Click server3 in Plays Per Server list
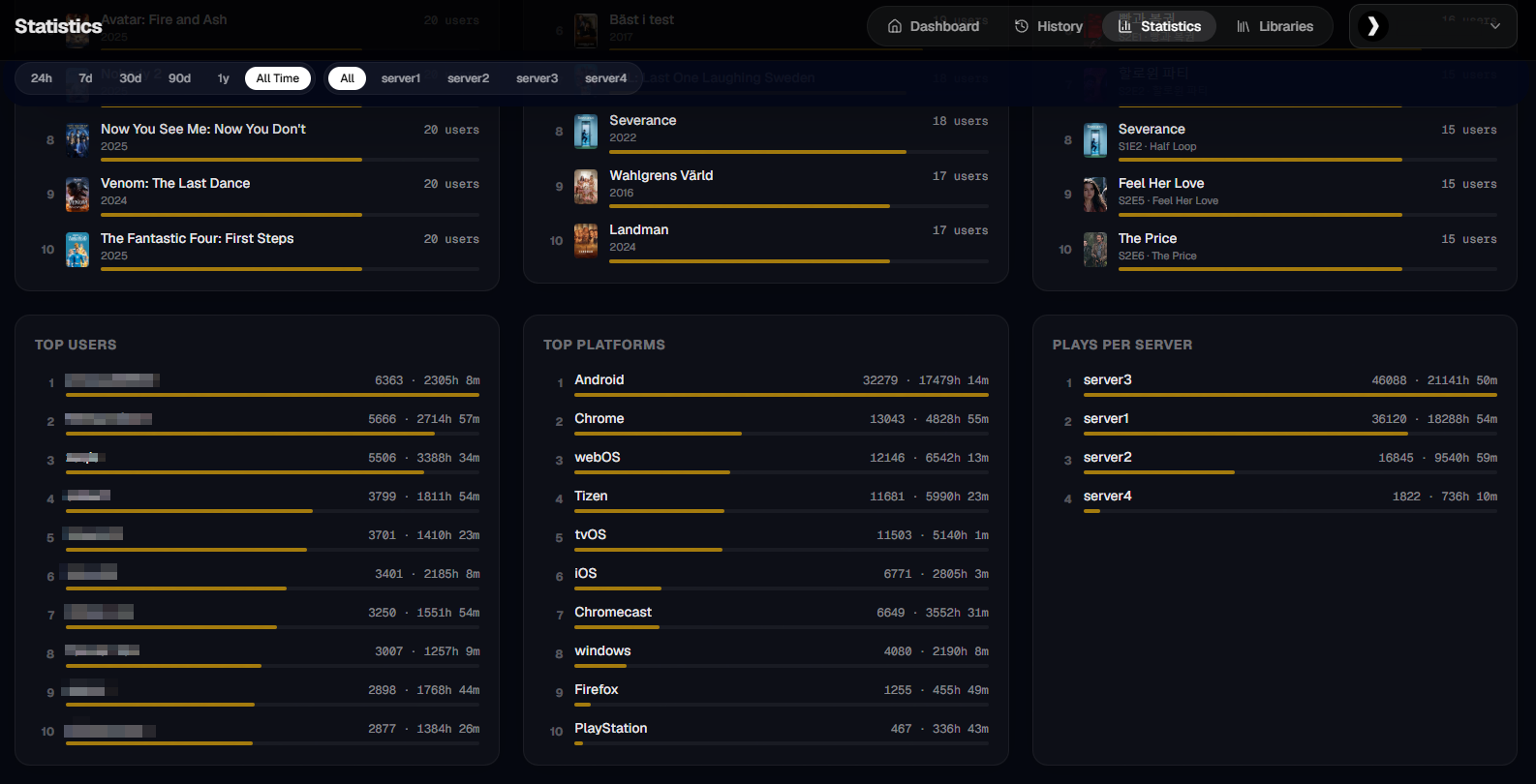Viewport: 1536px width, 784px height. coord(1275,383)
